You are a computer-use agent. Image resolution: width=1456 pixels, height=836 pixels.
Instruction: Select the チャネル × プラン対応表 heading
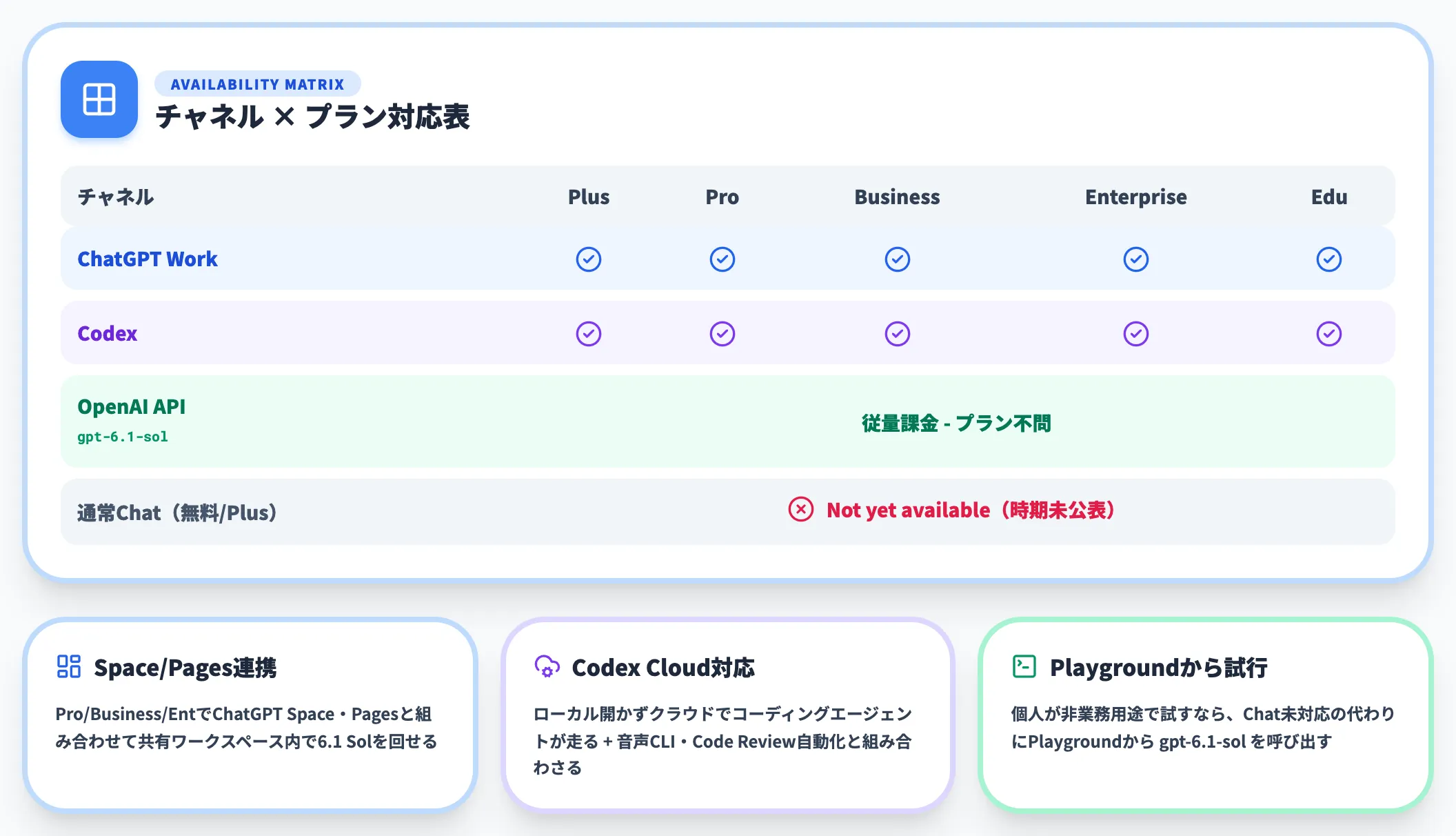click(x=312, y=117)
